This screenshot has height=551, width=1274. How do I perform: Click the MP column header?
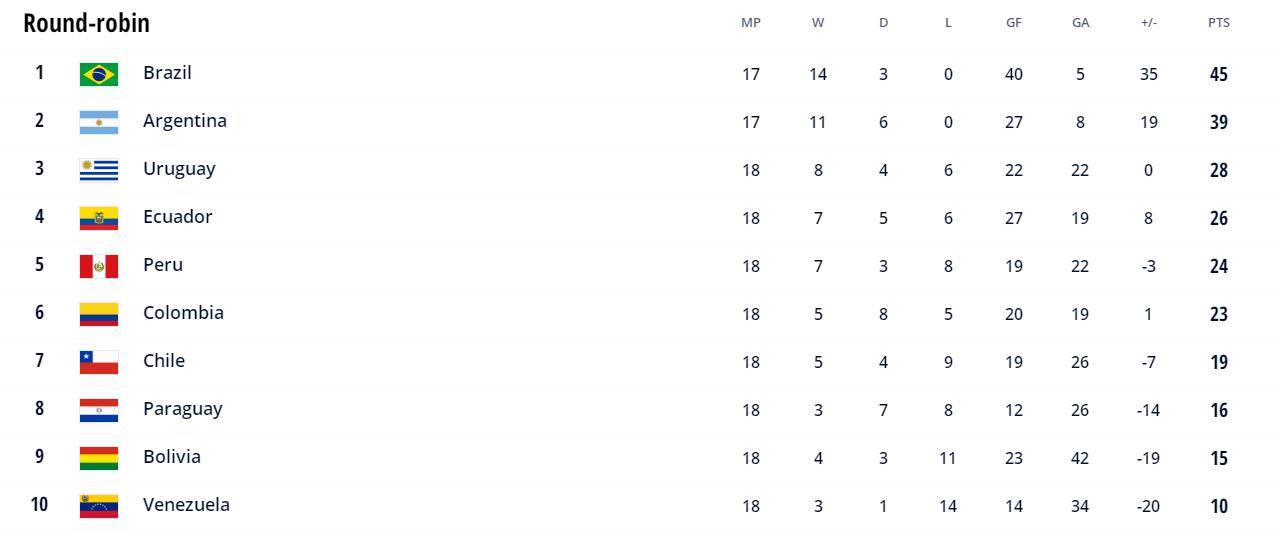pyautogui.click(x=751, y=23)
